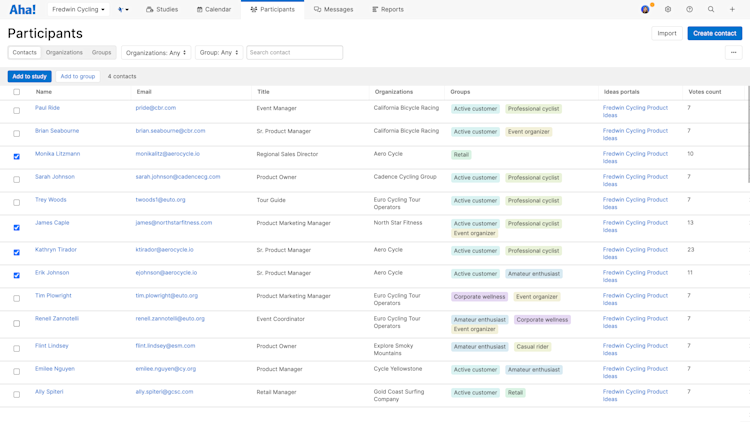Viewport: 750px width, 422px height.
Task: Click the Create contact button
Action: point(715,33)
